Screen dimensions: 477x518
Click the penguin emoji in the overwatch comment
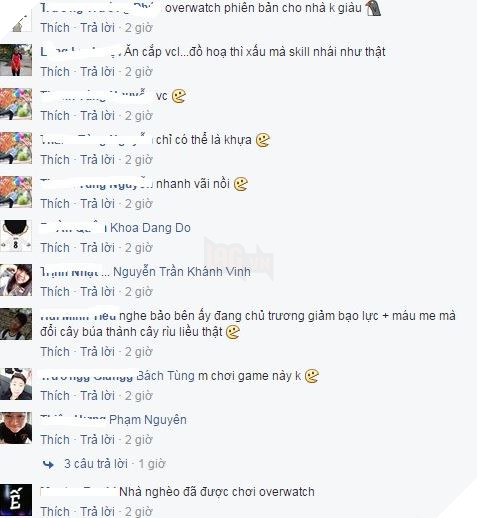(373, 8)
